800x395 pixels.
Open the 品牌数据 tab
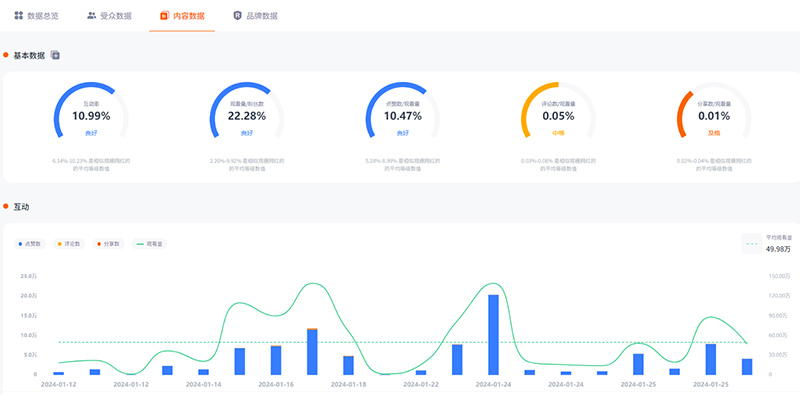(255, 16)
